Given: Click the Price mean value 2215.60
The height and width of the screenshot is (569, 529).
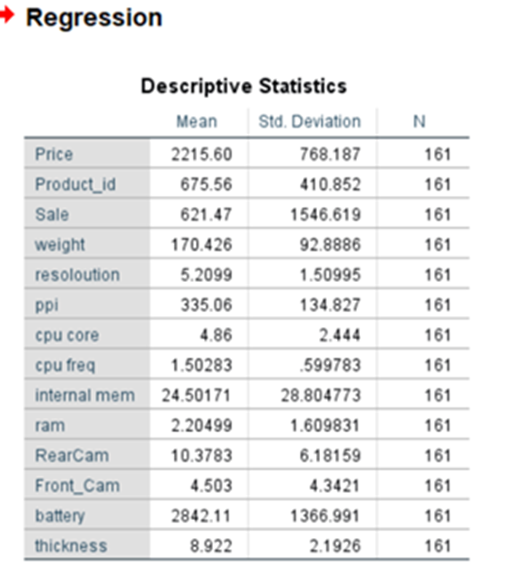Looking at the screenshot, I should (x=202, y=154).
